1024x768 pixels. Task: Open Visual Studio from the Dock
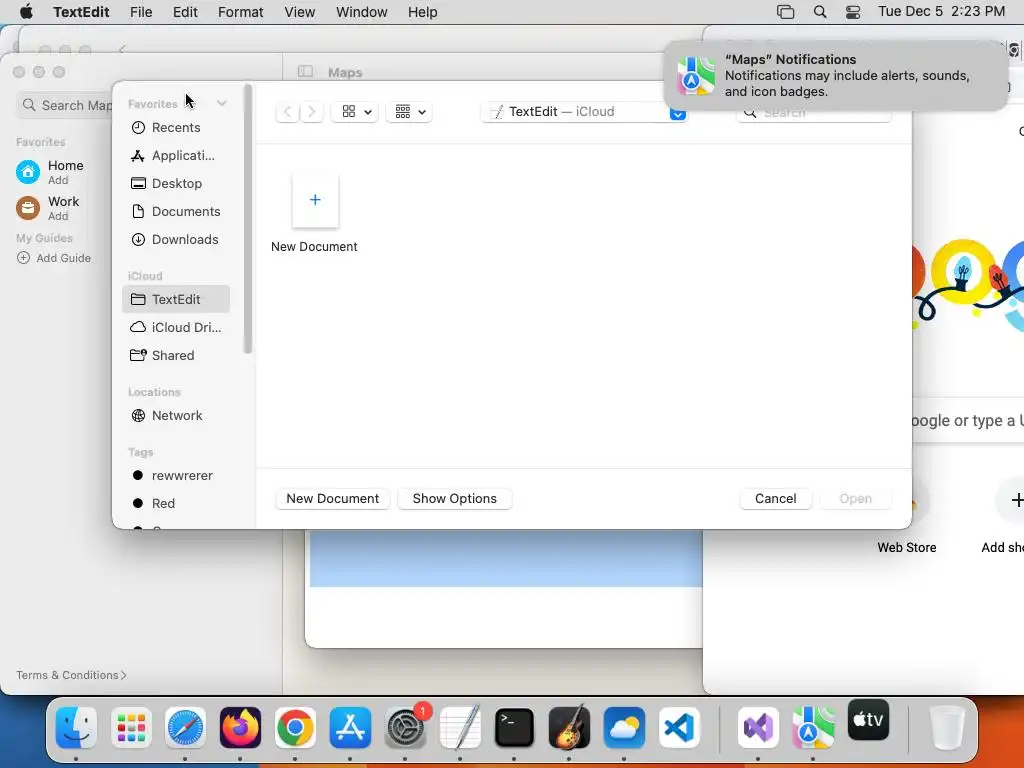758,728
